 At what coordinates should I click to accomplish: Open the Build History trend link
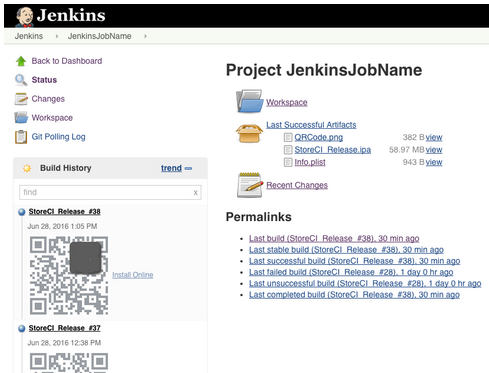[171, 168]
